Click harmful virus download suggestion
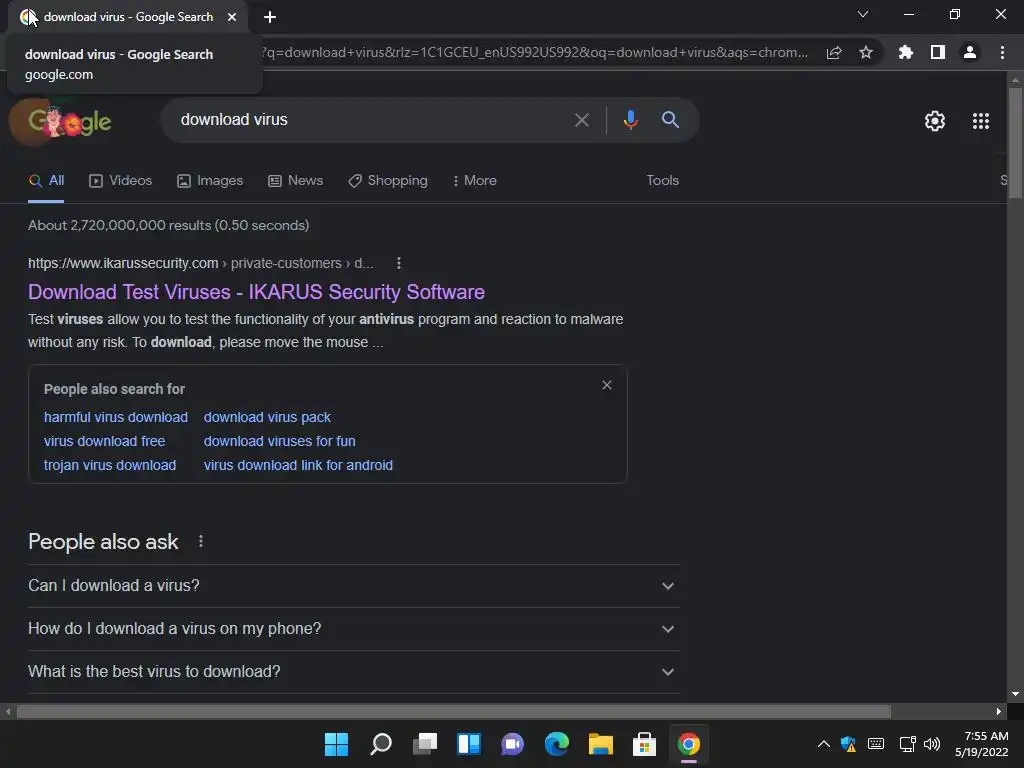 (116, 417)
